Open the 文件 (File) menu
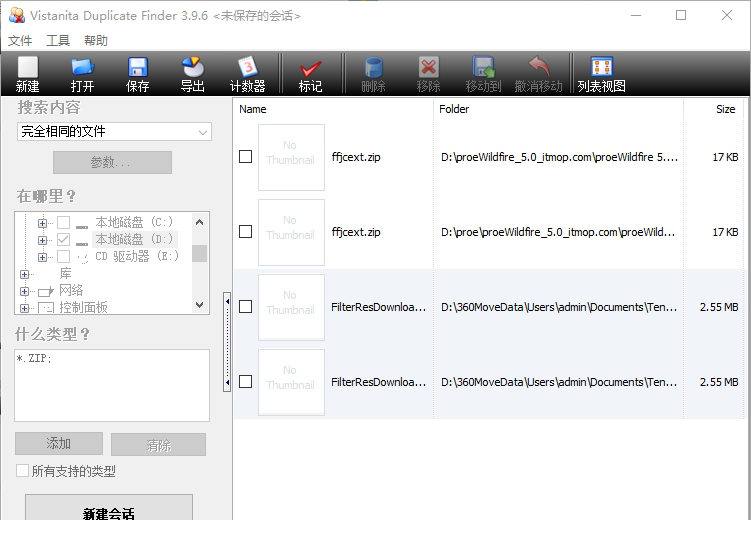 tap(20, 40)
